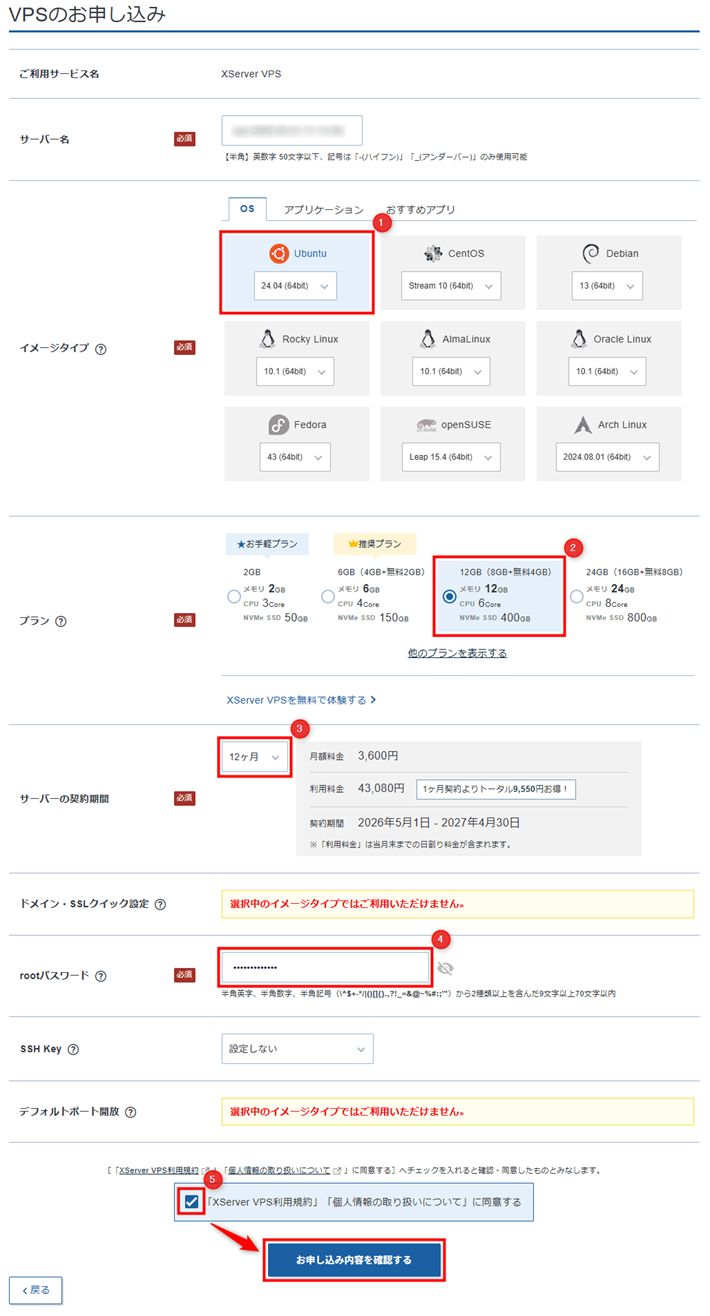Open Ubuntu version dropdown 24.04 (64bit)

tap(295, 286)
